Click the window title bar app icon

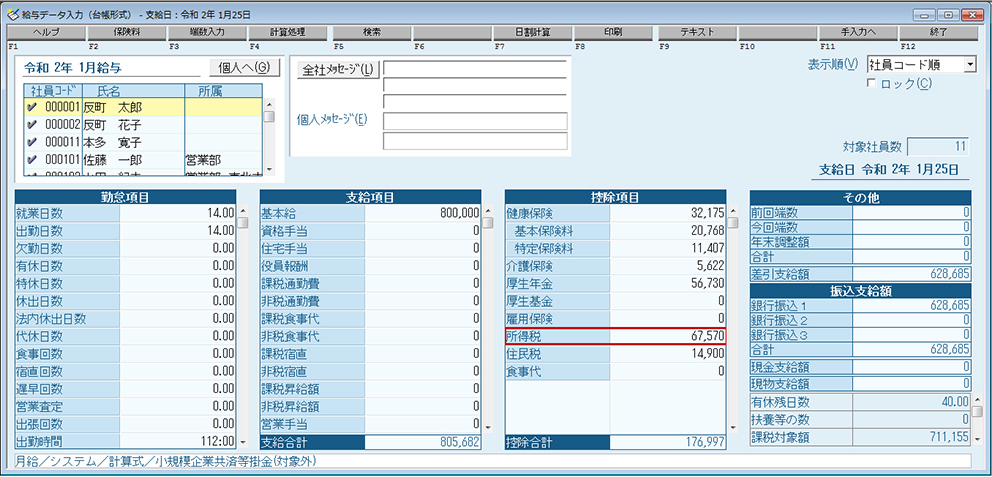12,14
